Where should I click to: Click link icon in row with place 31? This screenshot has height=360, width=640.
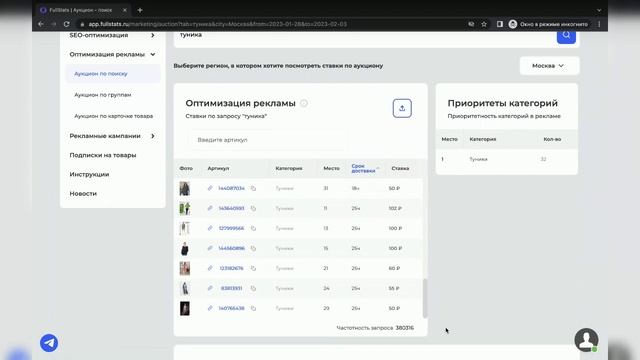pos(210,188)
